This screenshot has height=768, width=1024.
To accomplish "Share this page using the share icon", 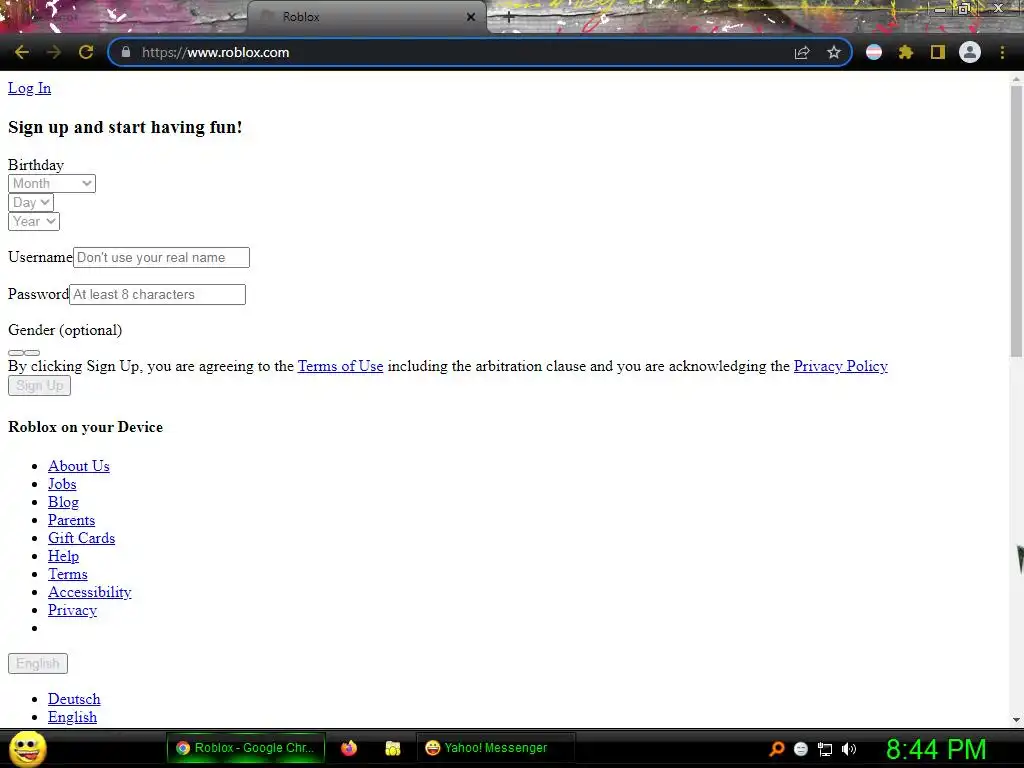I will point(802,52).
